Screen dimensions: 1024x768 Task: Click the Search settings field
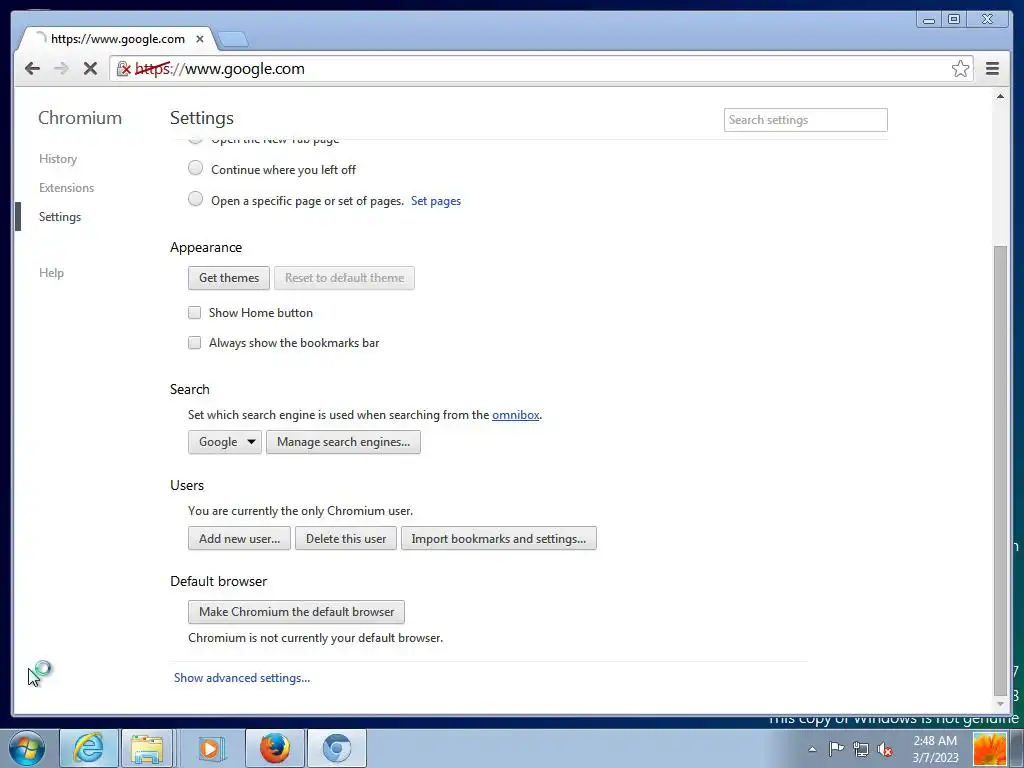805,120
